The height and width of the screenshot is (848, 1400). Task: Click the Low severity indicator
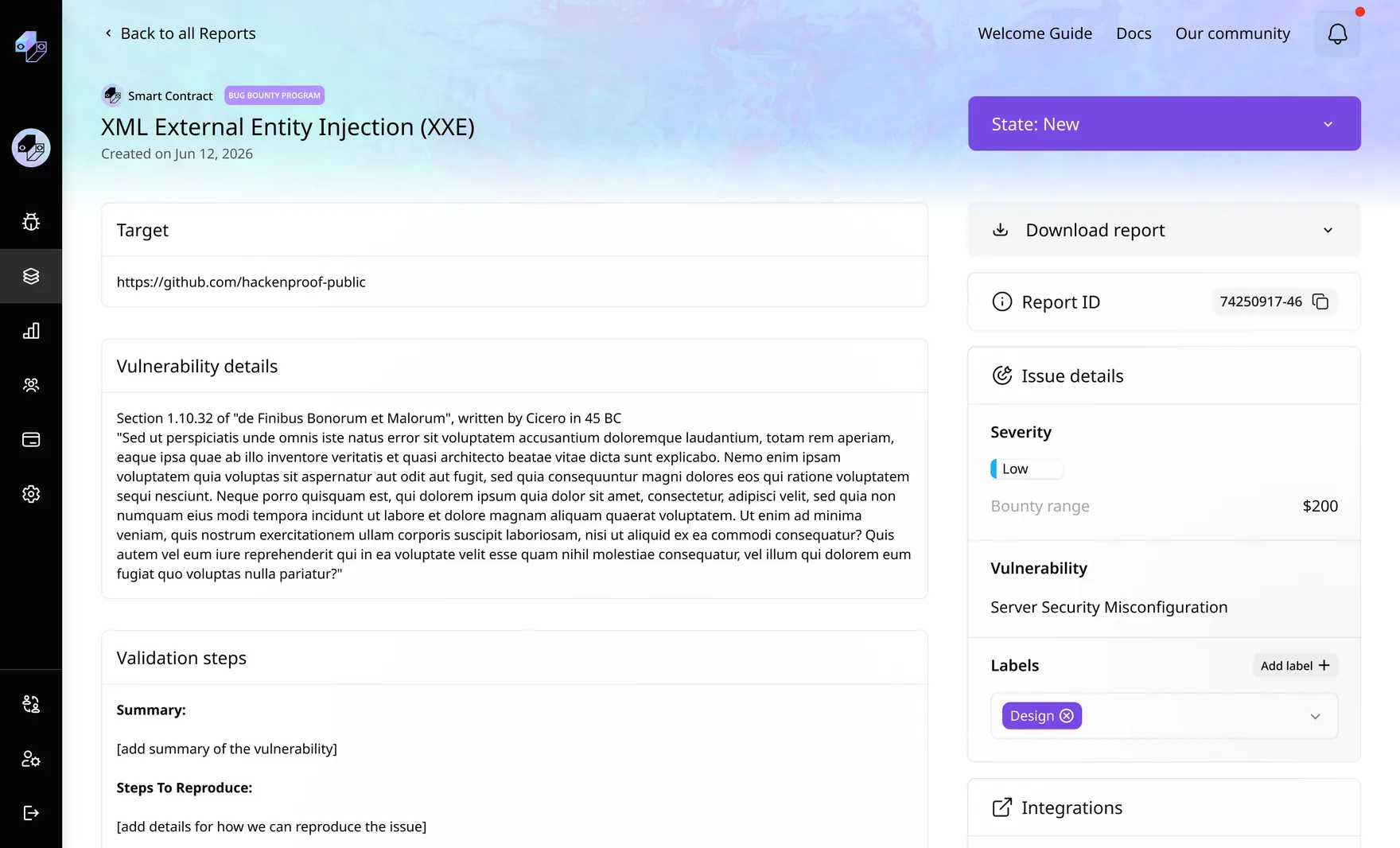(1026, 469)
